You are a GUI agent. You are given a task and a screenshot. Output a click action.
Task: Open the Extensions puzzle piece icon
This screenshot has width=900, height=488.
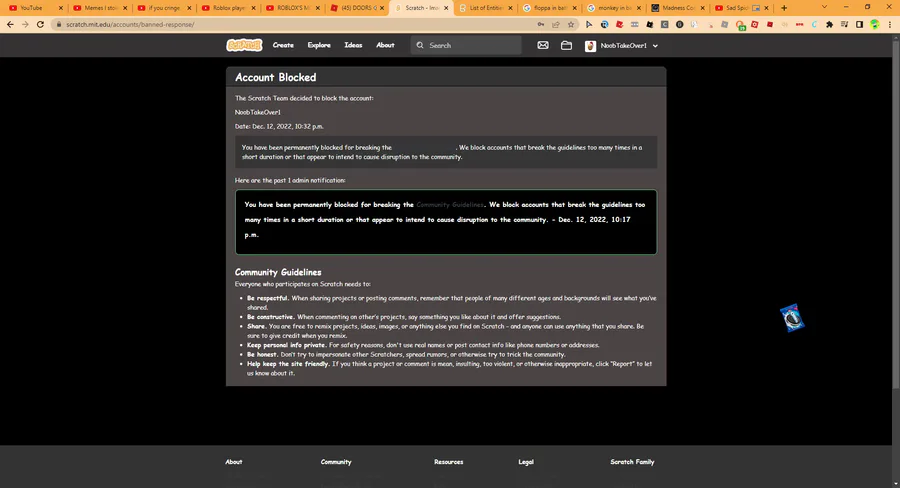click(829, 25)
